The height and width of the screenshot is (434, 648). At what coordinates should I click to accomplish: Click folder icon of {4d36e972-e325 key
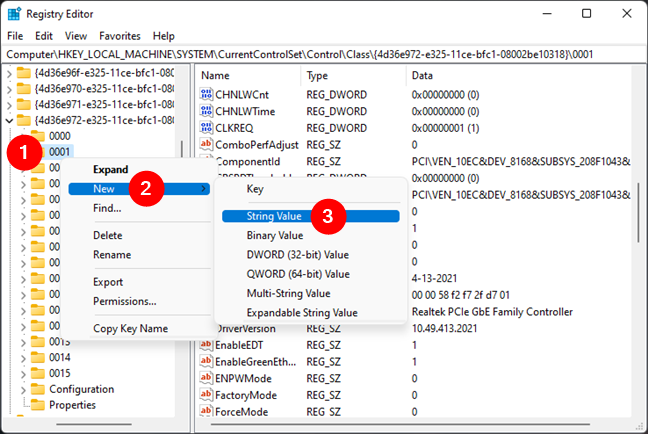pos(24,120)
